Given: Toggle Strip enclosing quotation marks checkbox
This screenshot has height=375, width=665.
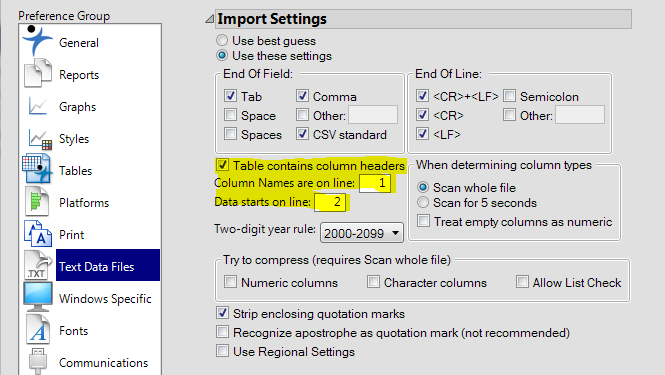Looking at the screenshot, I should tap(222, 313).
